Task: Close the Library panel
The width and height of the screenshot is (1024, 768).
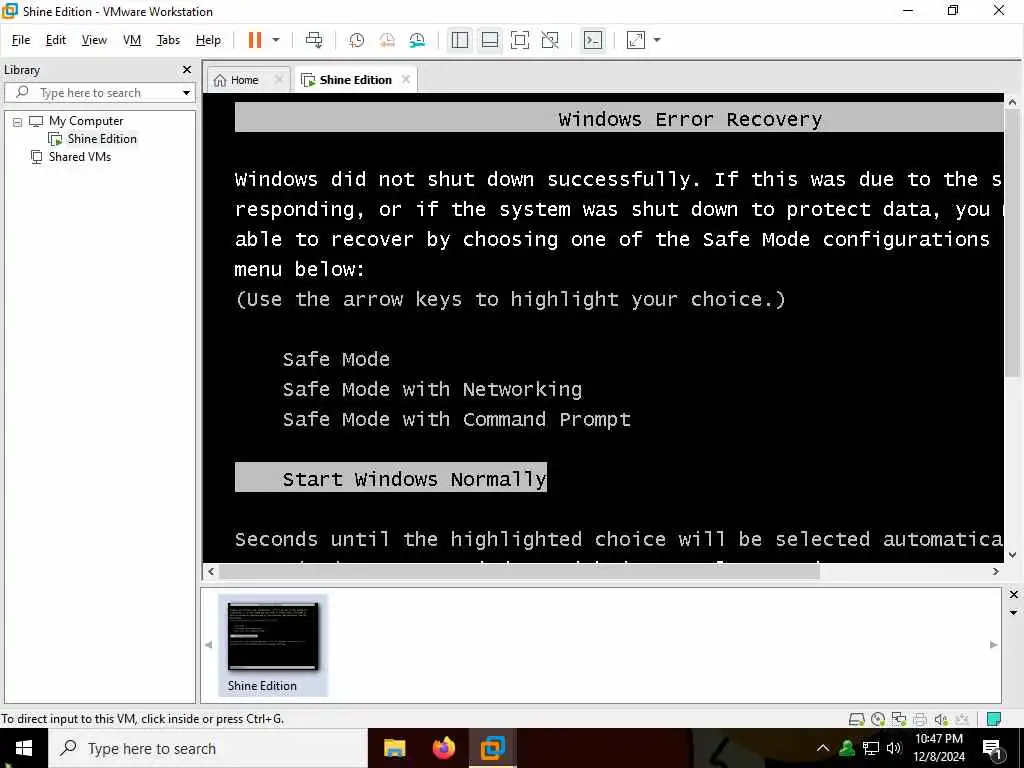Action: point(187,69)
